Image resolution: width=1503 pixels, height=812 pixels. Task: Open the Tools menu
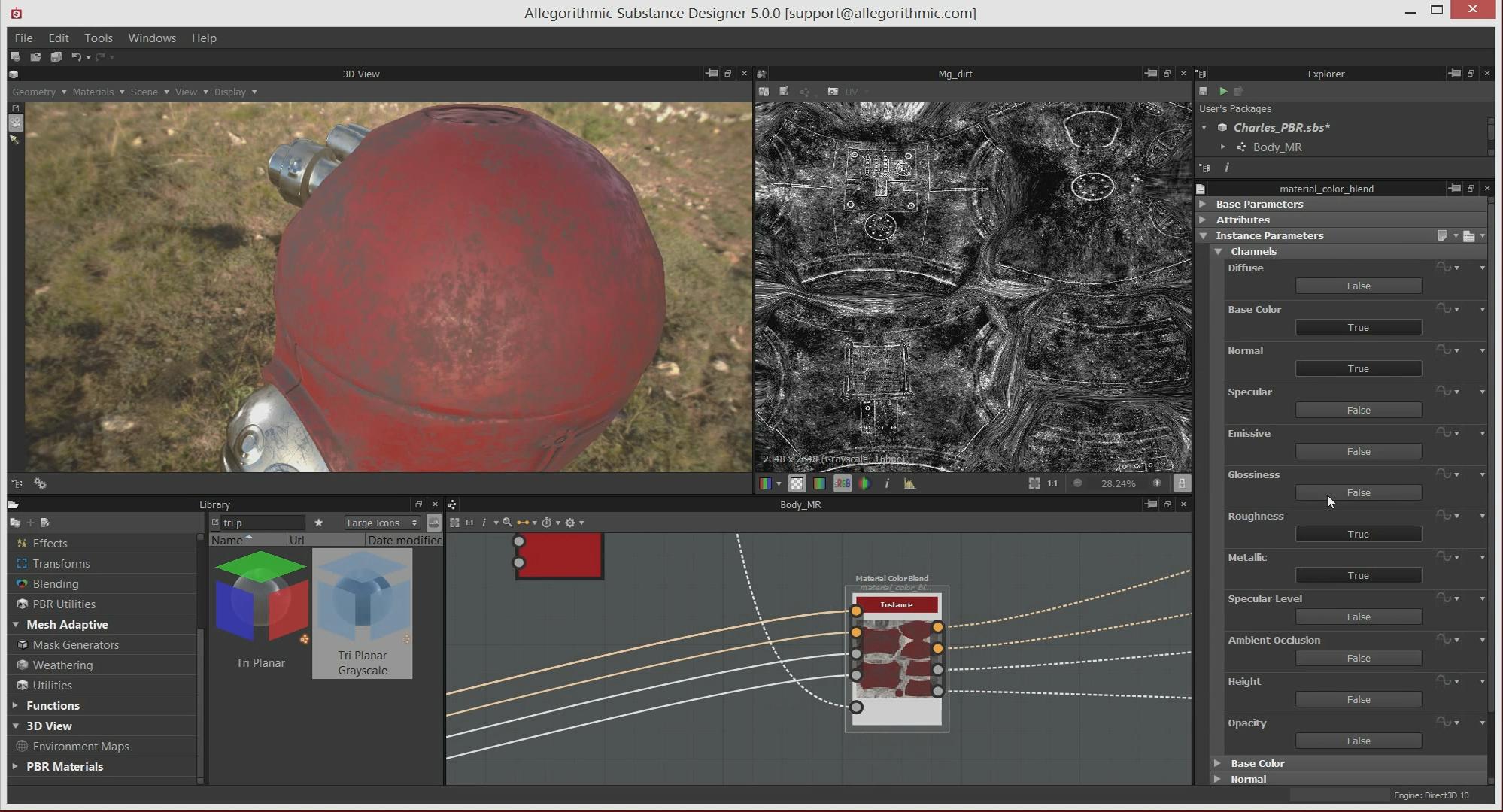[x=98, y=38]
